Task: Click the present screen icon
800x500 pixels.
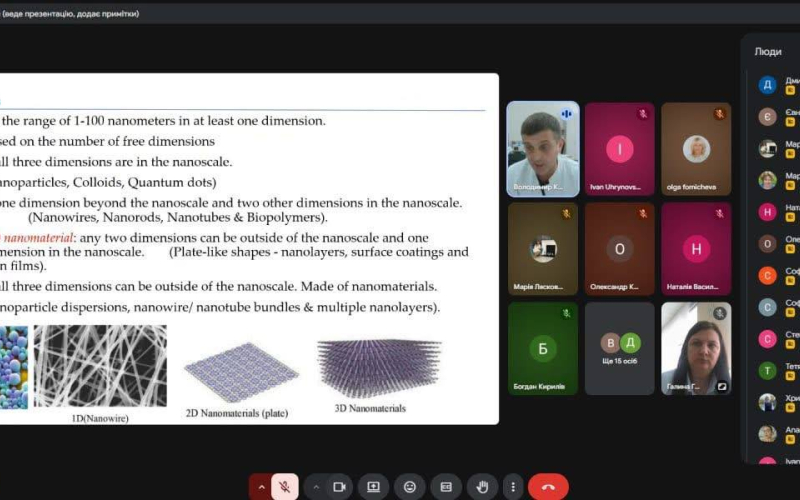Action: point(373,487)
